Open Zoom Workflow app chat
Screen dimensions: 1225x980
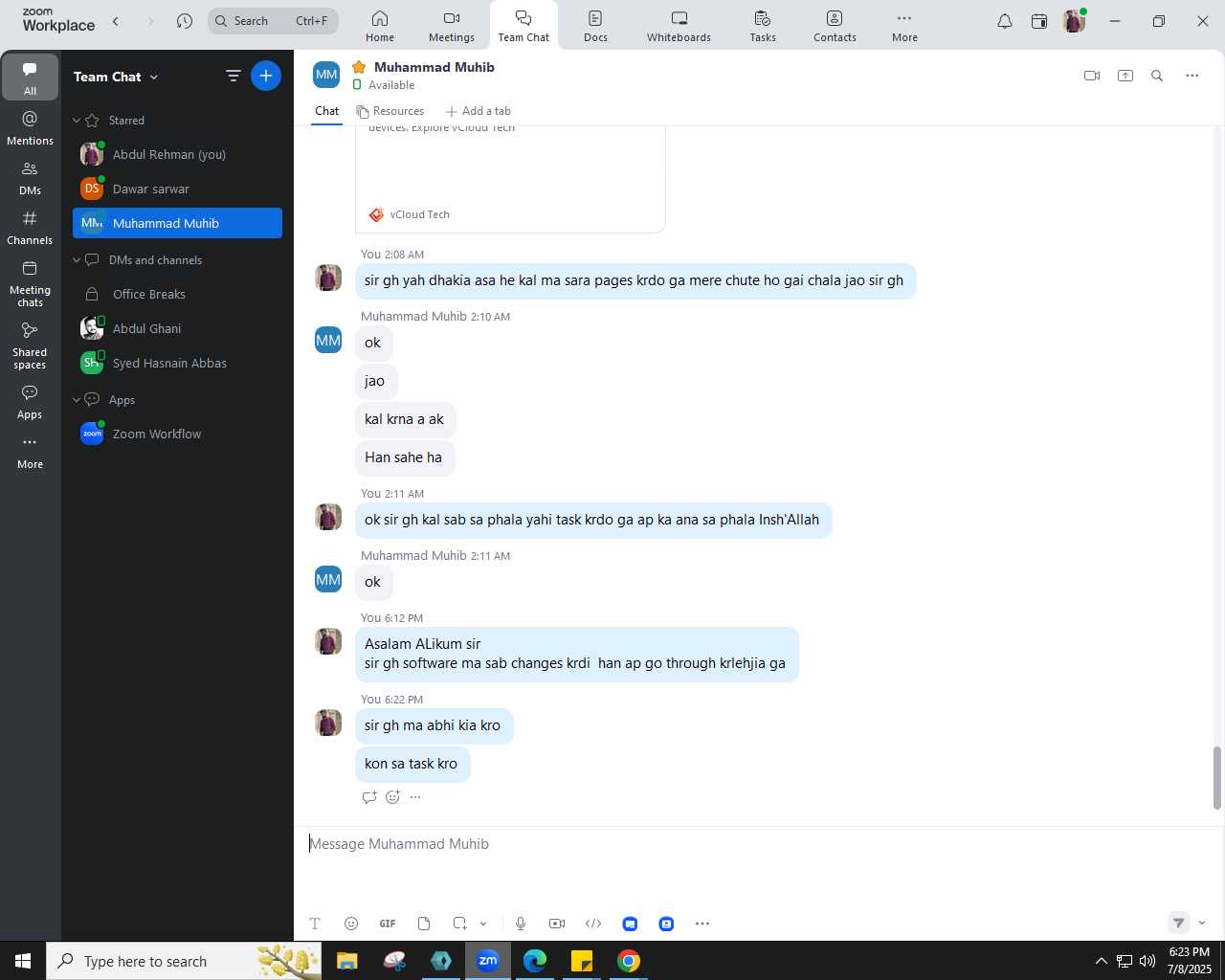pyautogui.click(x=177, y=434)
